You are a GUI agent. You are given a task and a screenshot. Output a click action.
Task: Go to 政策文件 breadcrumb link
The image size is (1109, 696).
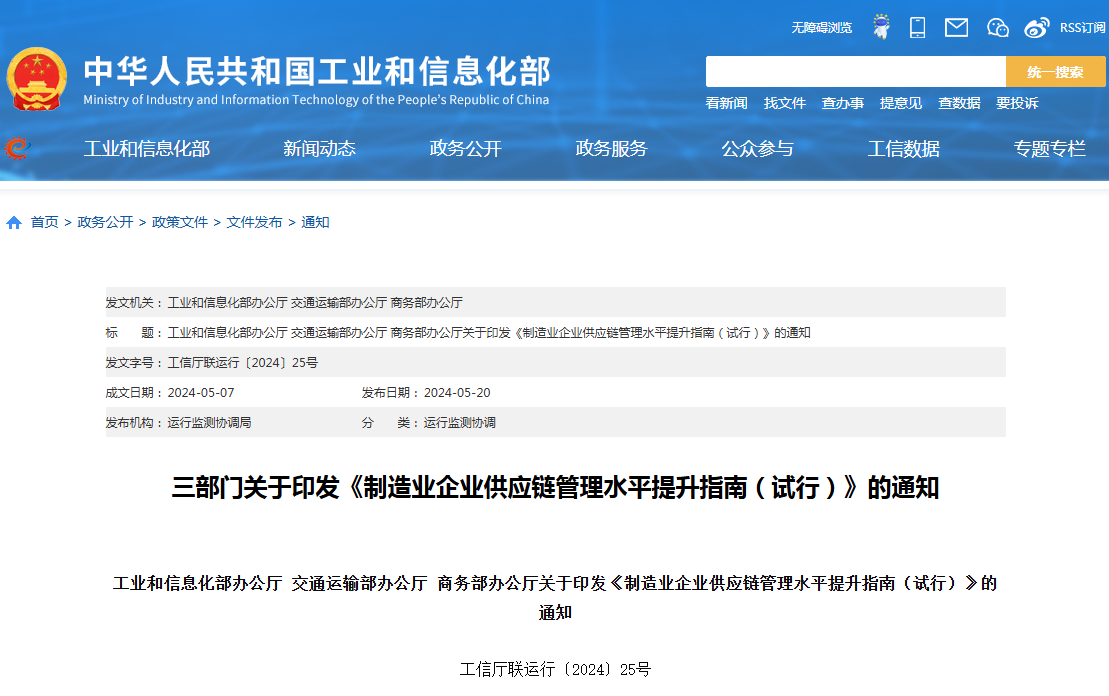click(x=180, y=222)
